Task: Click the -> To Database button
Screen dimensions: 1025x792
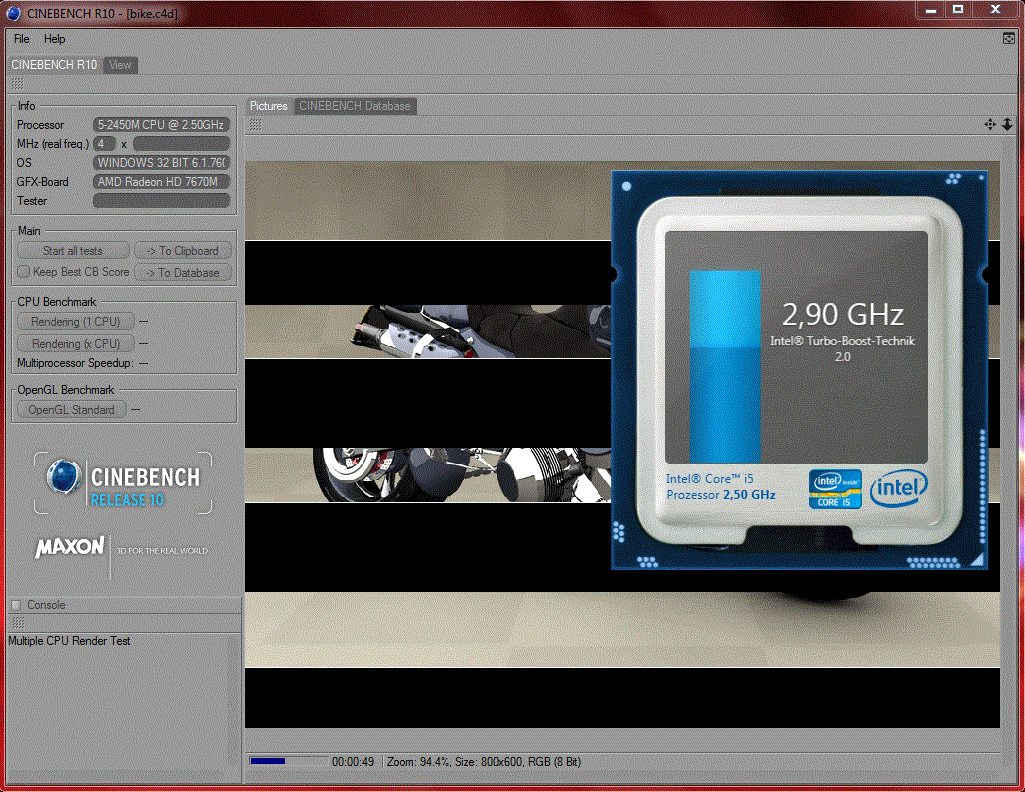Action: (183, 272)
